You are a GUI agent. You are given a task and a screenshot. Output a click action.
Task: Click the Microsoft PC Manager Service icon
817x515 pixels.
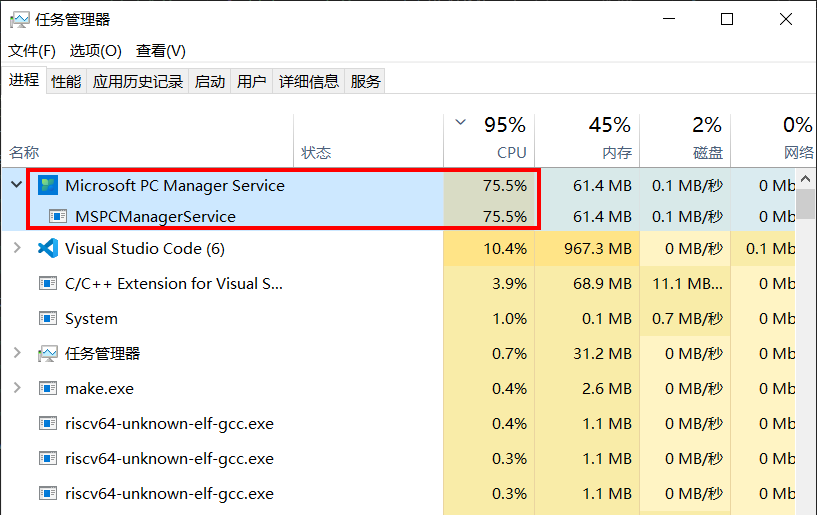coord(48,186)
